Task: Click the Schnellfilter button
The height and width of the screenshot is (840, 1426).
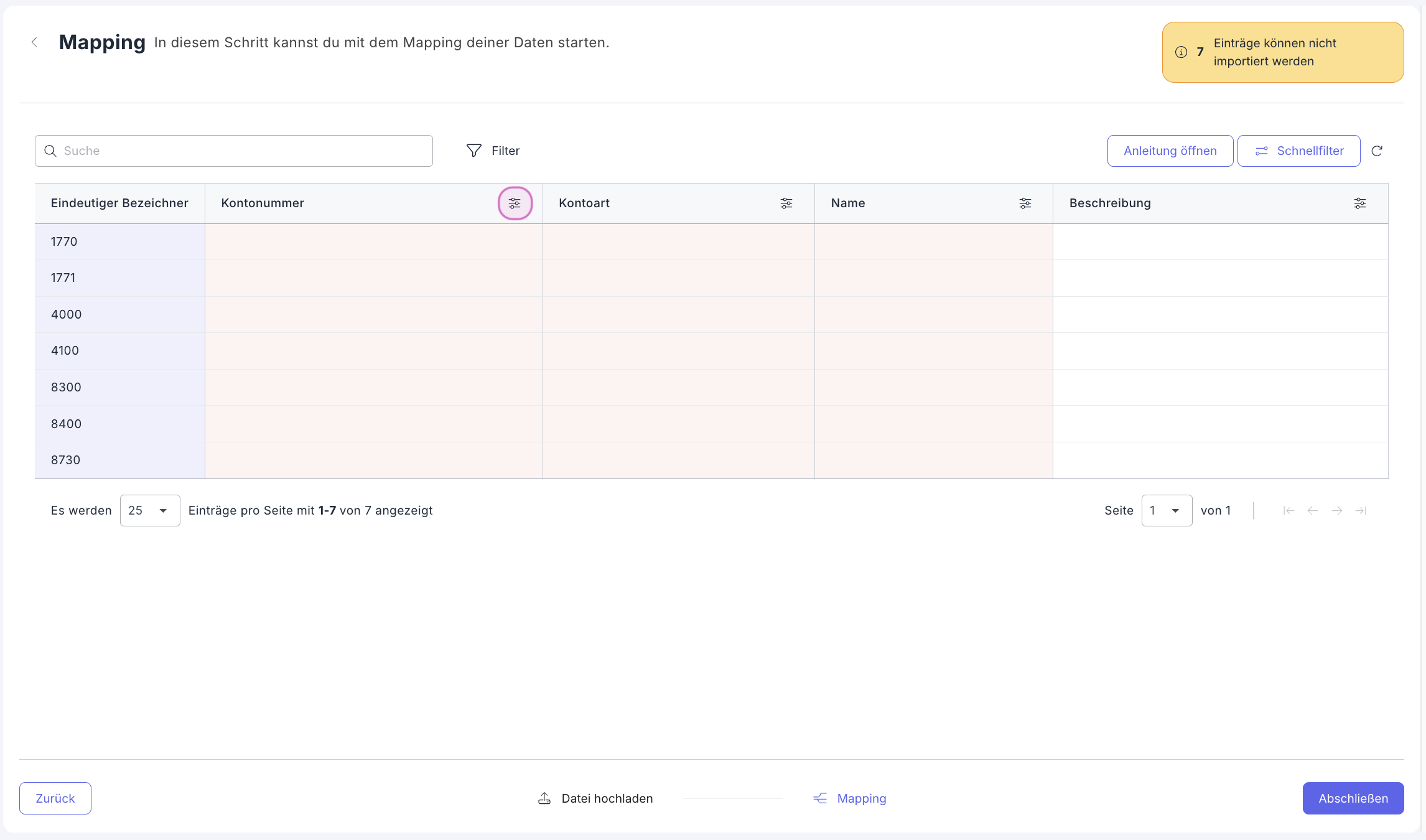Action: click(x=1298, y=151)
